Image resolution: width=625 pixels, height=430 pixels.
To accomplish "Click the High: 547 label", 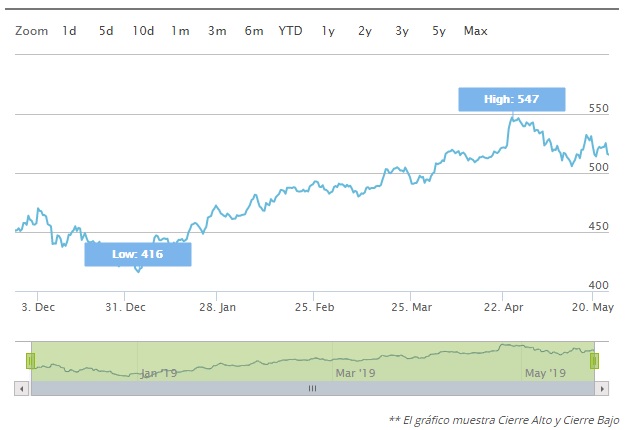I will pos(512,100).
